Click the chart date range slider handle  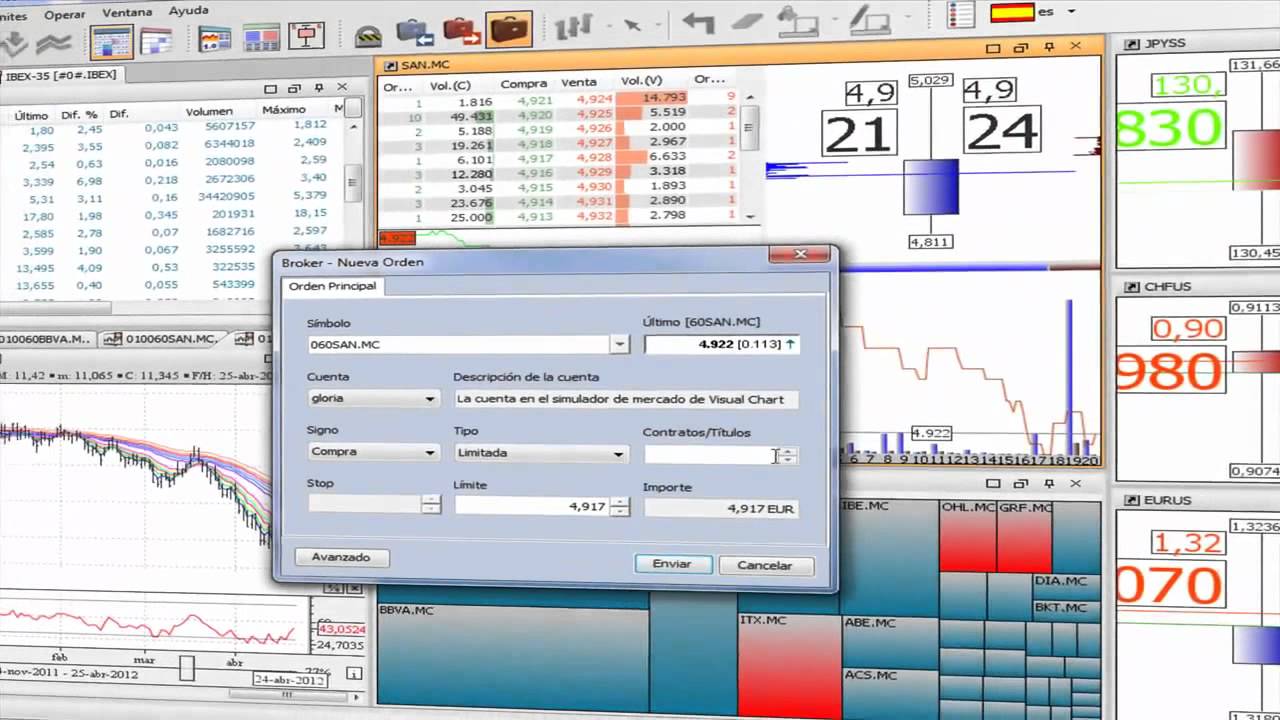tap(185, 666)
